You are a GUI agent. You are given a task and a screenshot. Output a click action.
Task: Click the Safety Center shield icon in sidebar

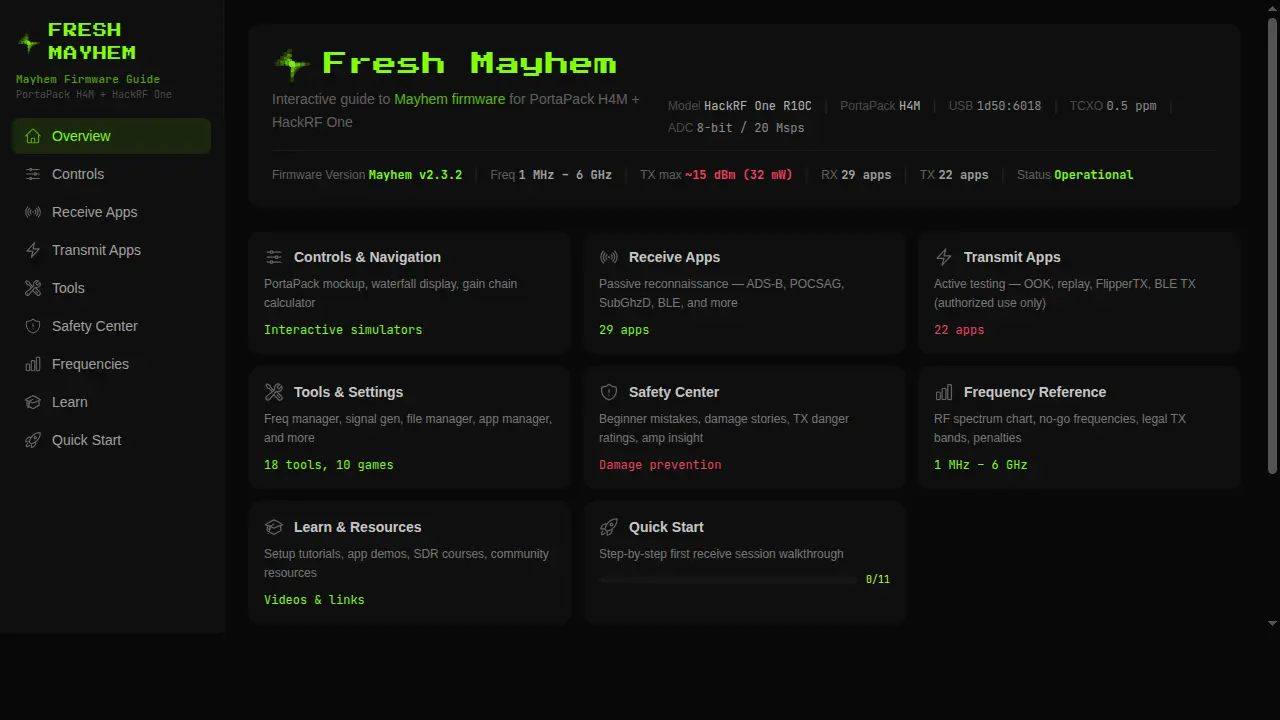click(31, 326)
